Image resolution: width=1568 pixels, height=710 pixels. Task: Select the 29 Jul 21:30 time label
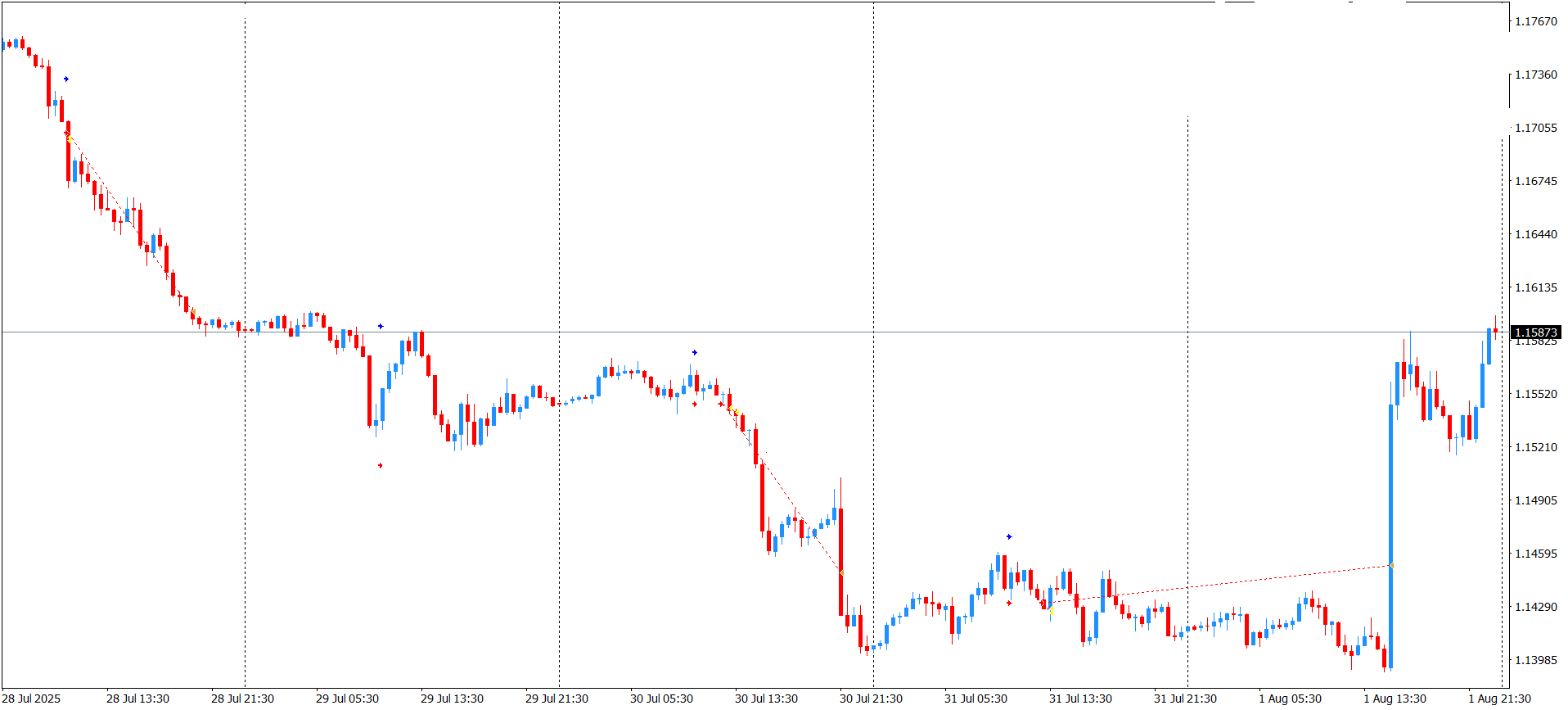[556, 699]
